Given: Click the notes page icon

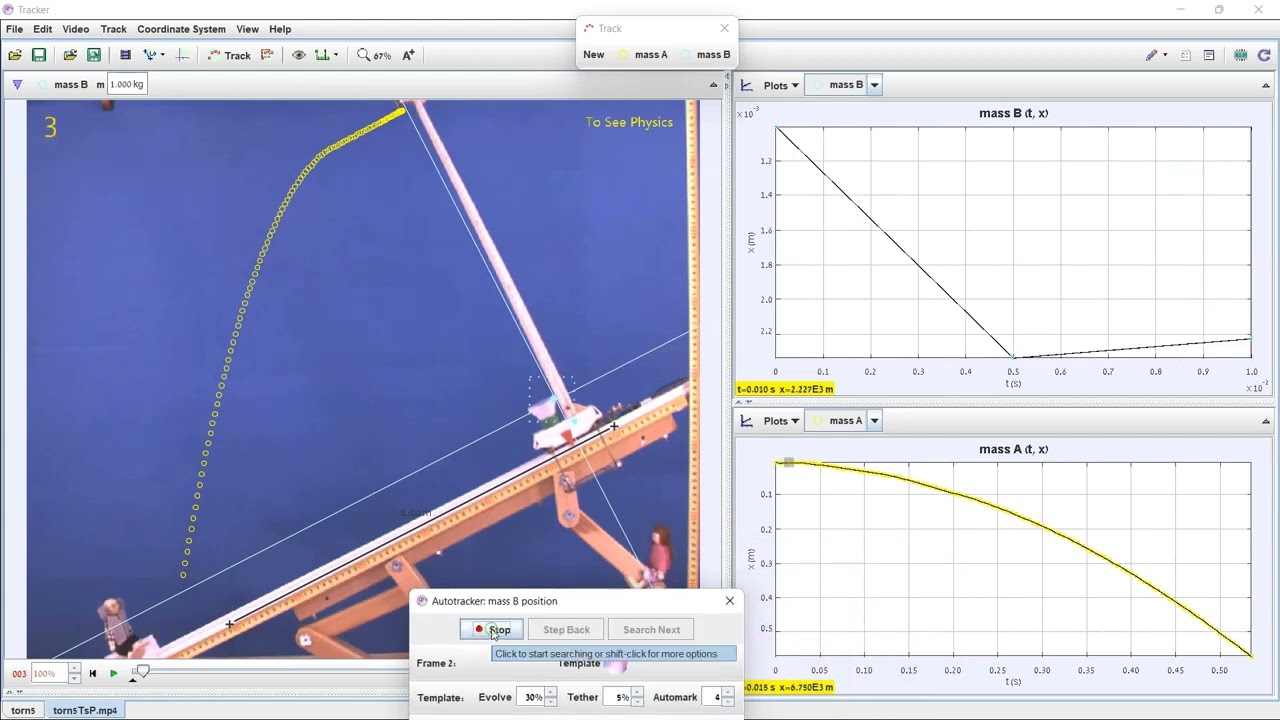Looking at the screenshot, I should [1186, 55].
